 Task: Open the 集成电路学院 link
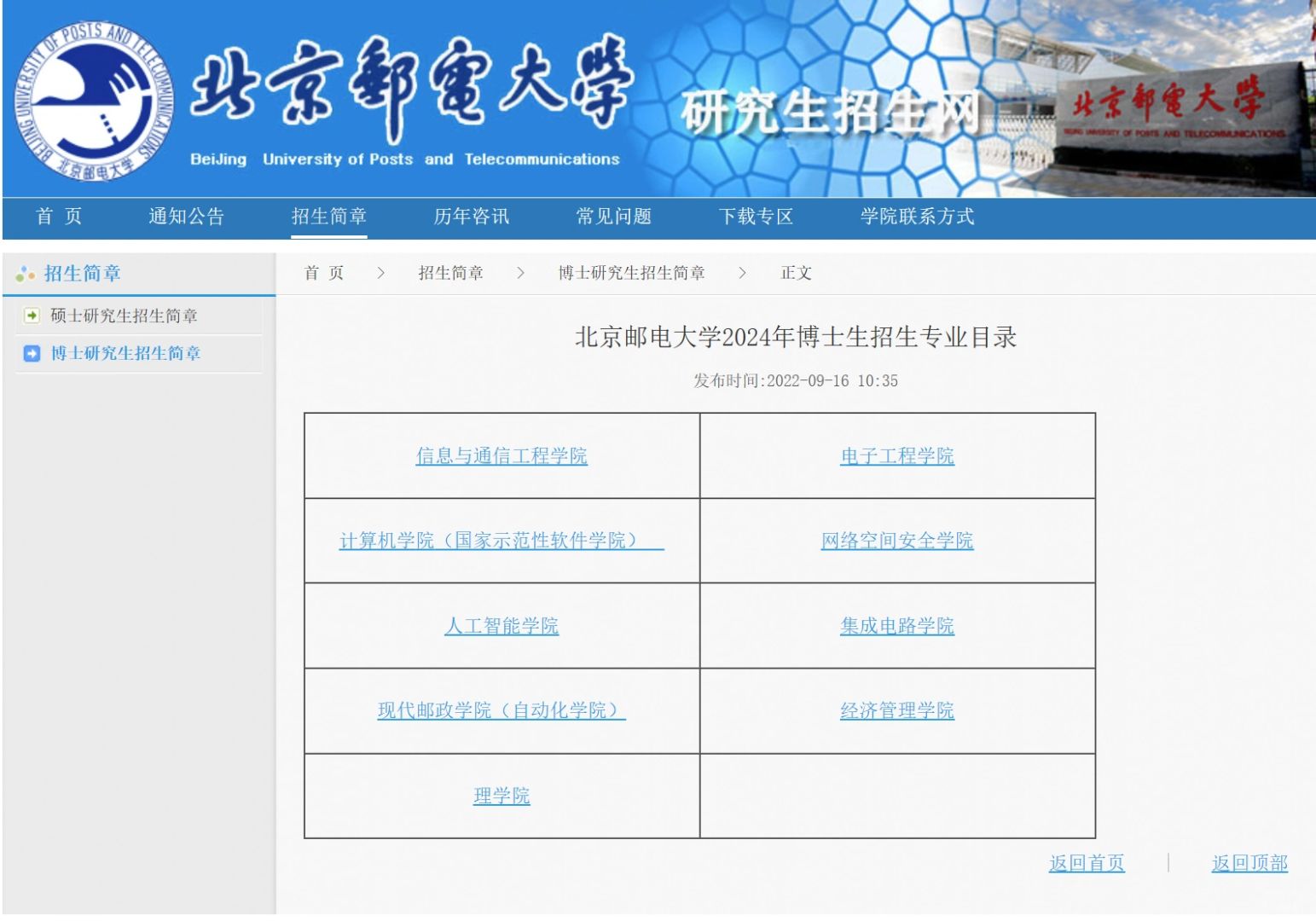coord(897,626)
